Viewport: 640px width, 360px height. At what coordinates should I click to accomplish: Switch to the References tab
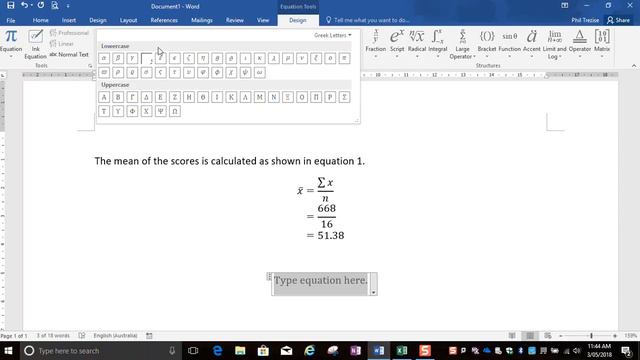pyautogui.click(x=164, y=20)
